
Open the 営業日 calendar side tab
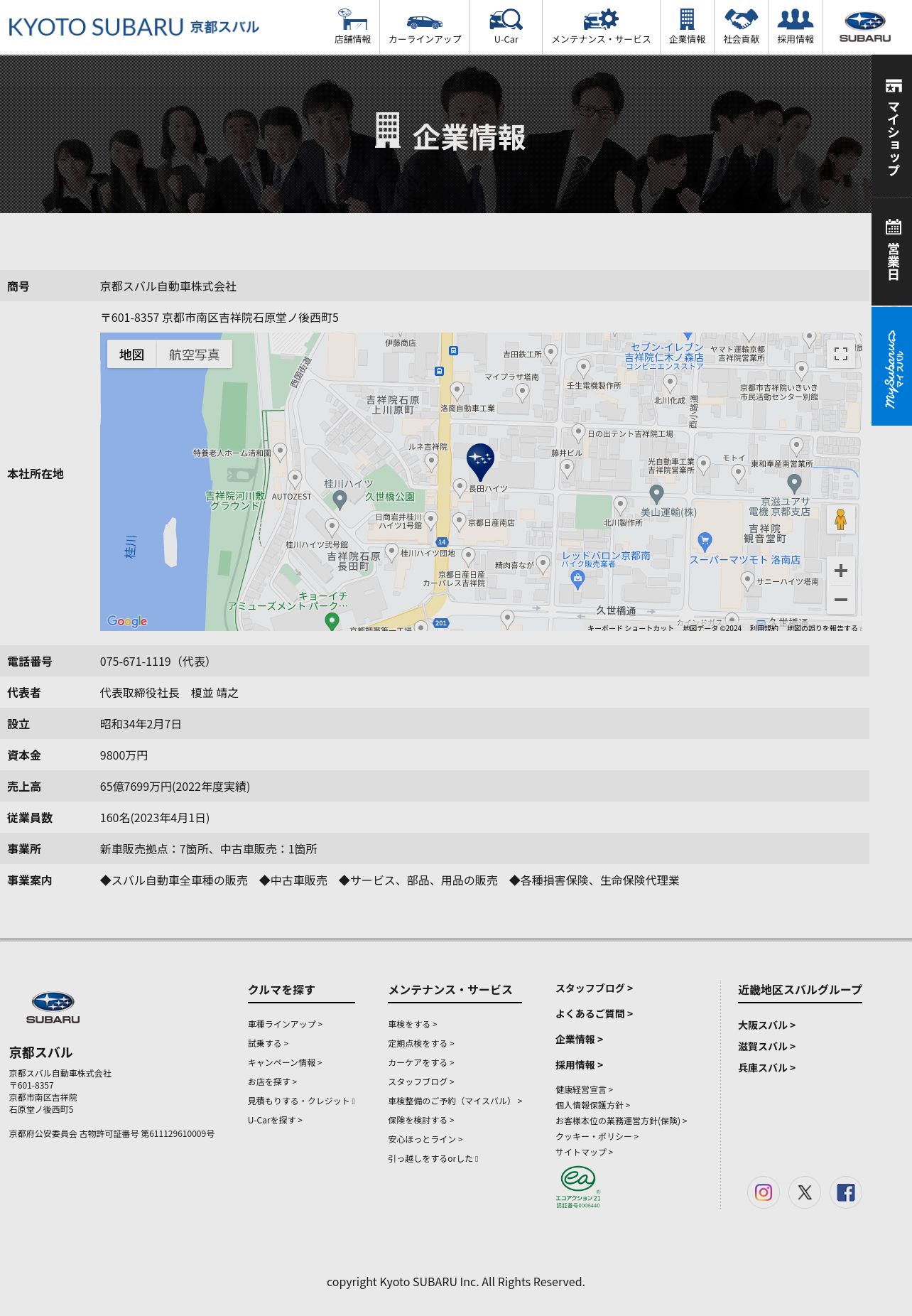pos(892,251)
